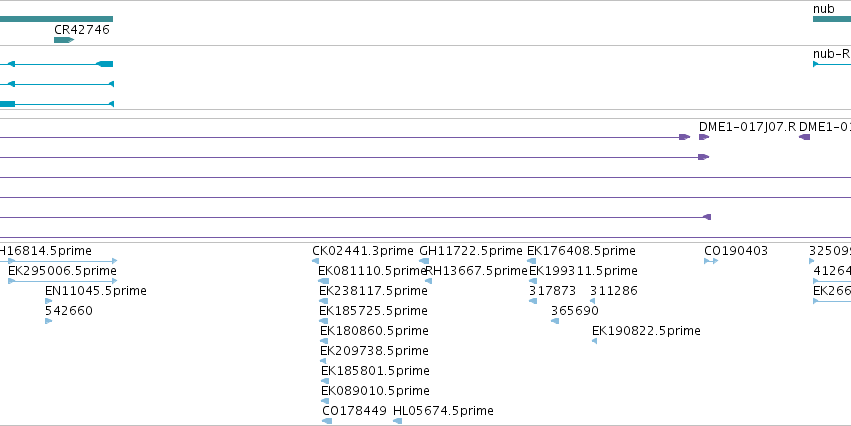
Task: Click the 311286 feature label
Action: tap(614, 291)
